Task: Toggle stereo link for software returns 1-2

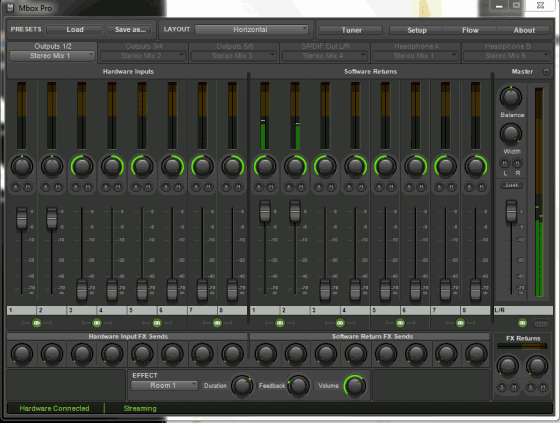Action: tap(280, 323)
